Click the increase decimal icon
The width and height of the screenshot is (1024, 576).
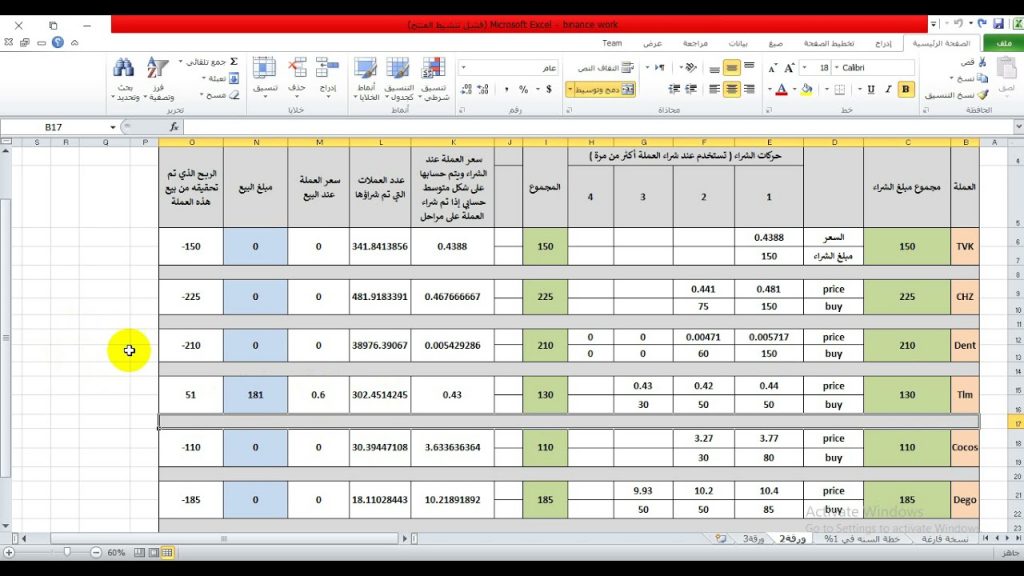click(x=483, y=89)
